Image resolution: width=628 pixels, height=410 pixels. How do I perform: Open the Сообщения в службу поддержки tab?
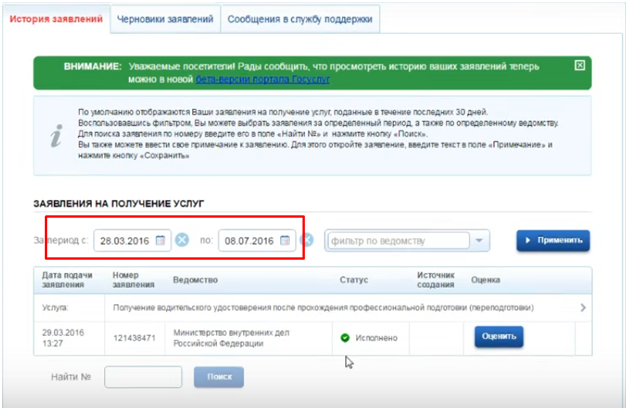pos(301,19)
